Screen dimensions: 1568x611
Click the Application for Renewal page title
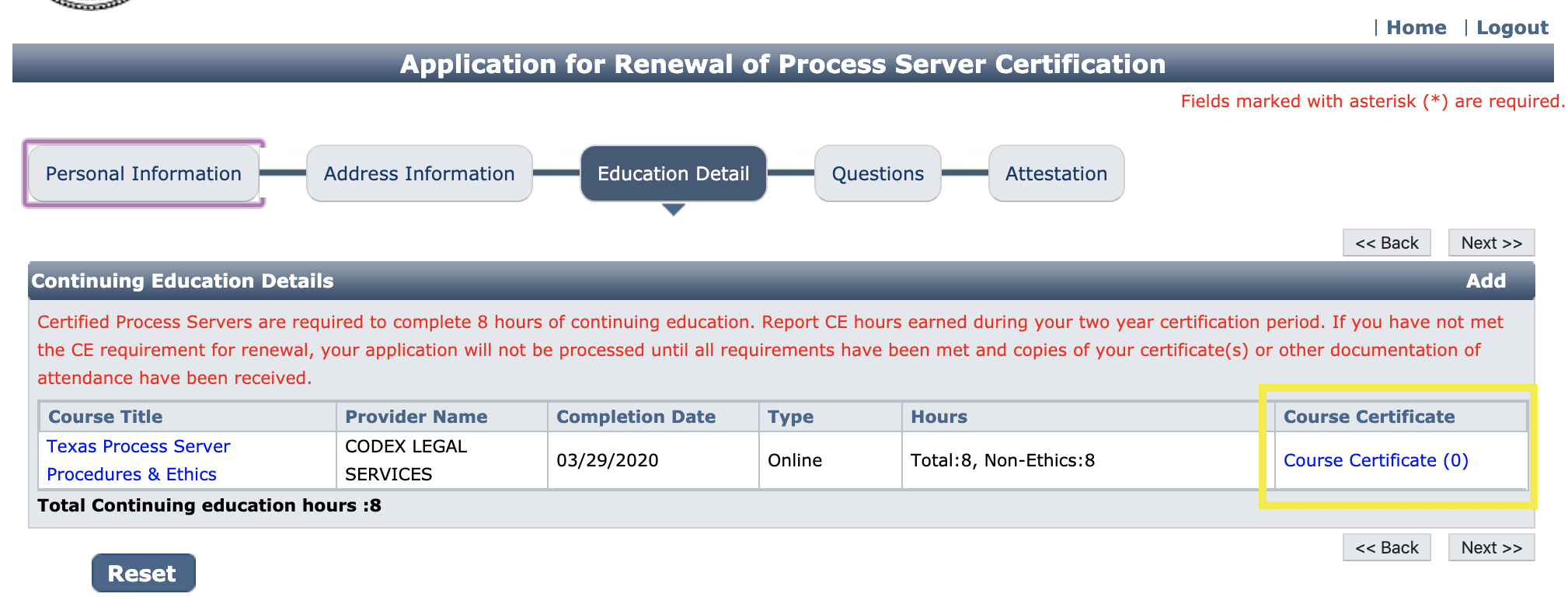[x=782, y=64]
